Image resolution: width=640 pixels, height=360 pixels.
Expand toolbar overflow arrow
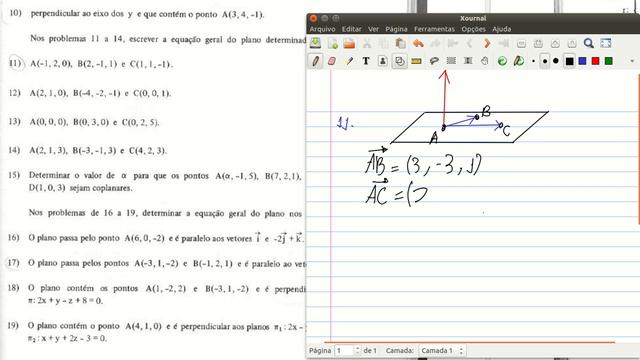coord(632,61)
